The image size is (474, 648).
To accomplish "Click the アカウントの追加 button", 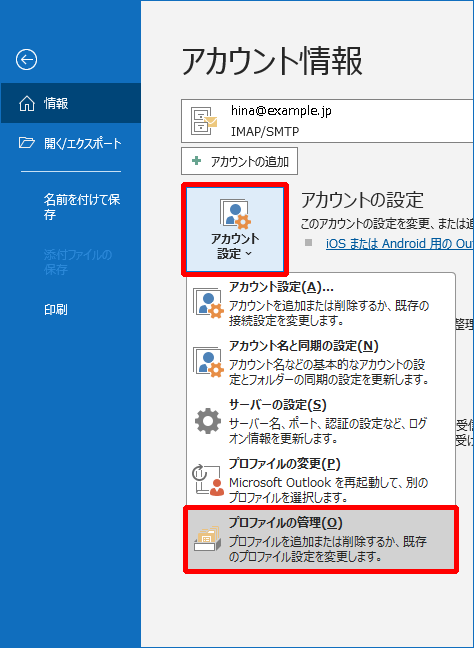I will (239, 161).
